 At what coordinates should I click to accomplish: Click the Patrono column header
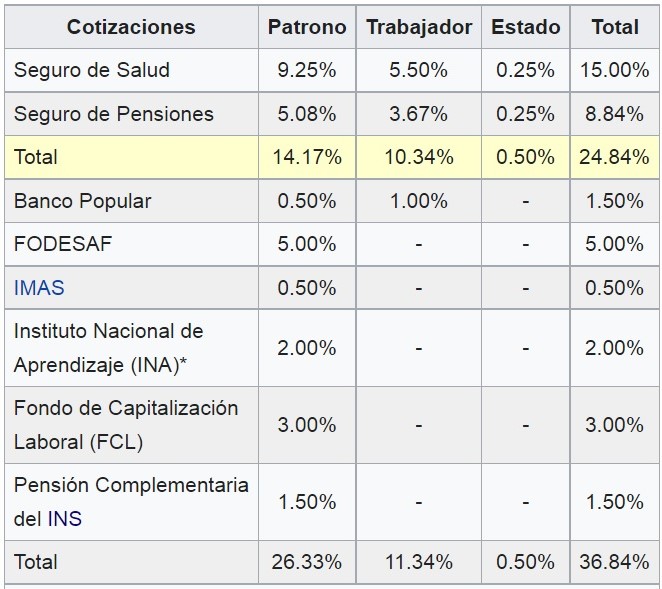point(307,27)
